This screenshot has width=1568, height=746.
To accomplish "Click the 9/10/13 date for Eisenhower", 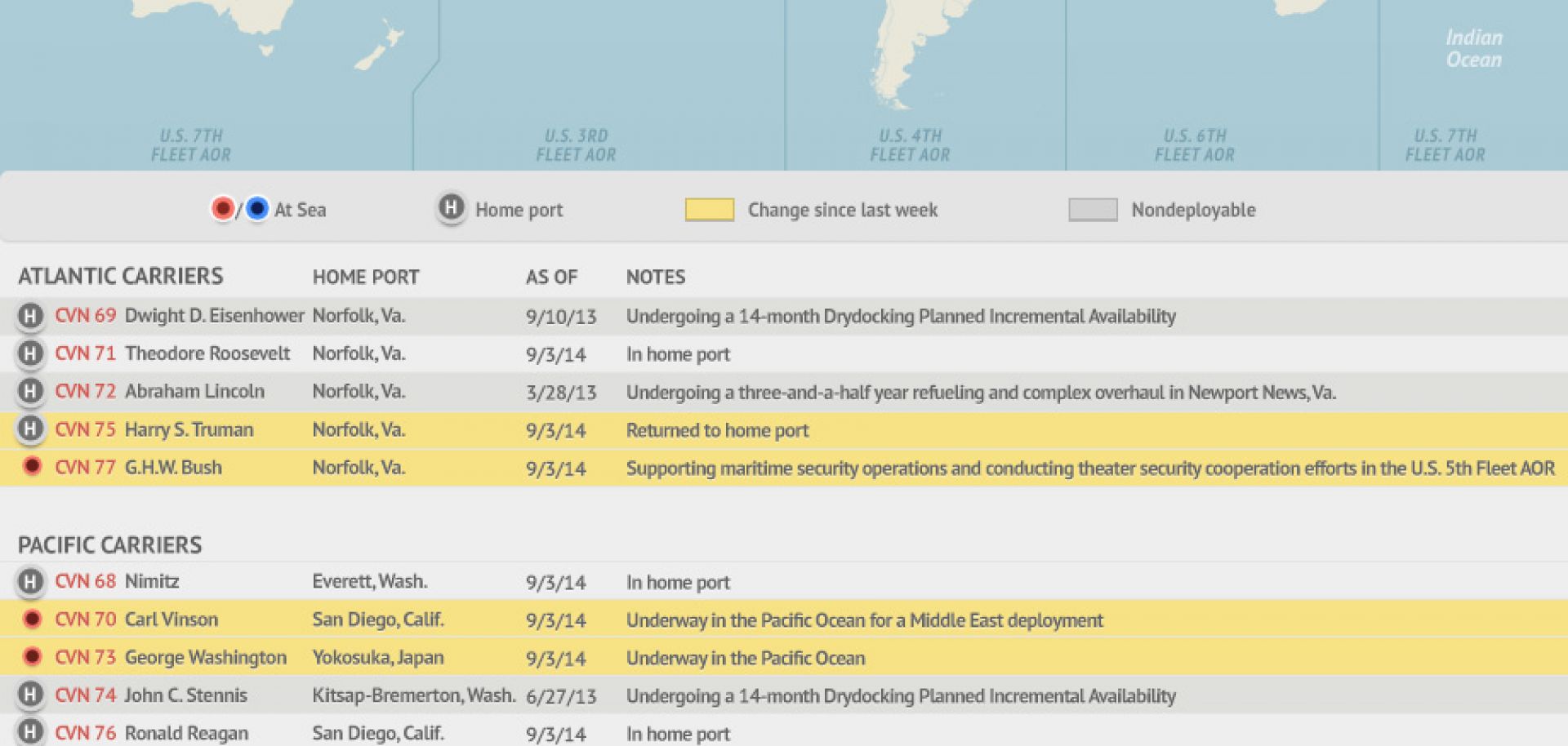I will click(x=561, y=316).
